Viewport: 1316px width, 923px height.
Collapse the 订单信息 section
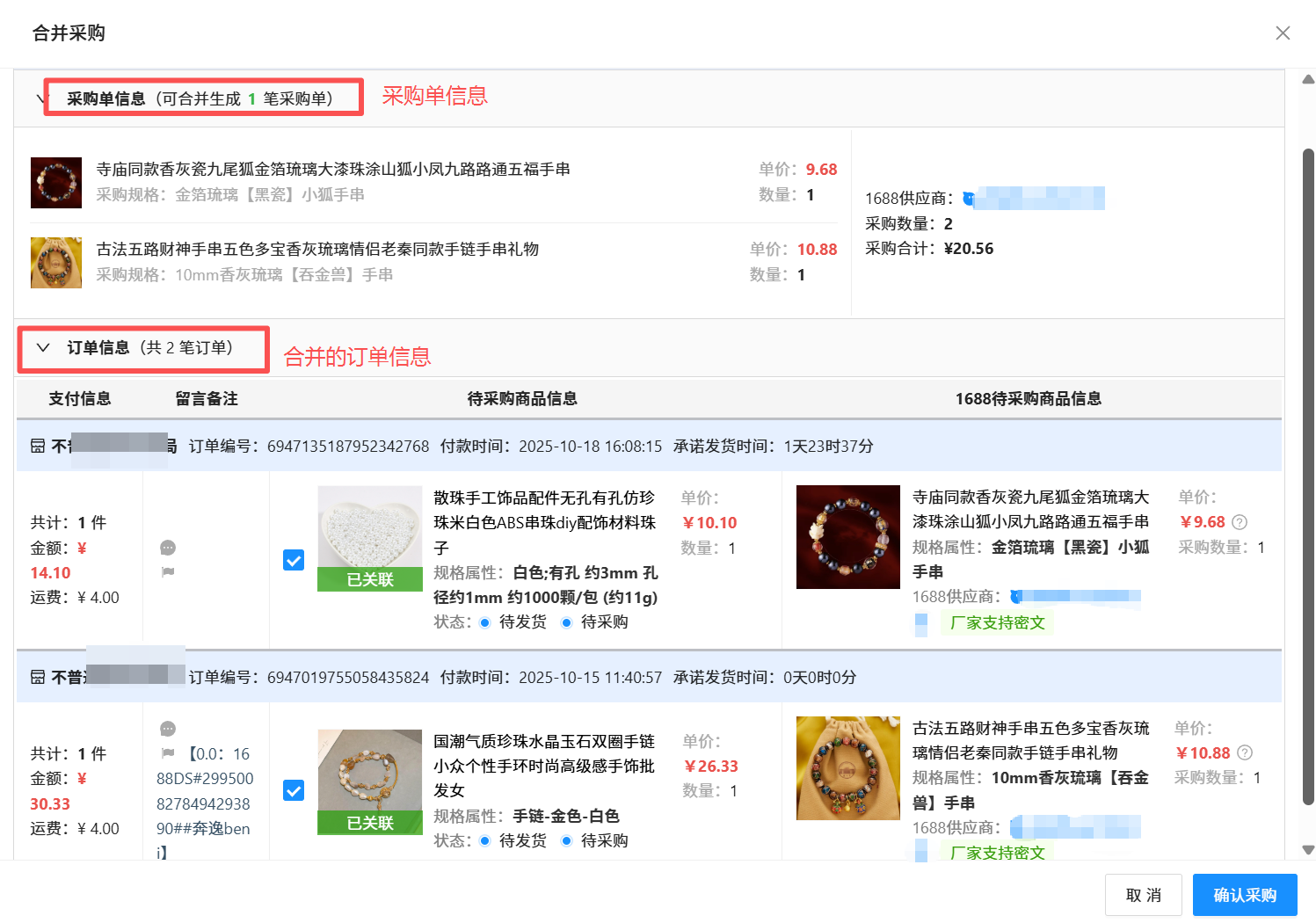coord(43,348)
